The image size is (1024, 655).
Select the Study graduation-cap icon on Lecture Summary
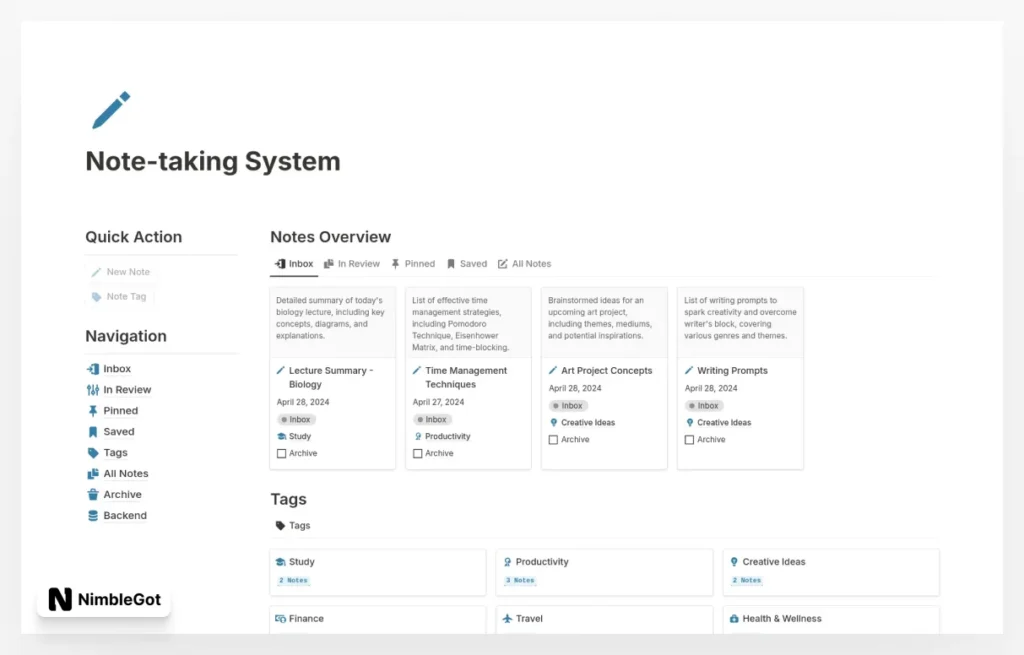tap(284, 436)
